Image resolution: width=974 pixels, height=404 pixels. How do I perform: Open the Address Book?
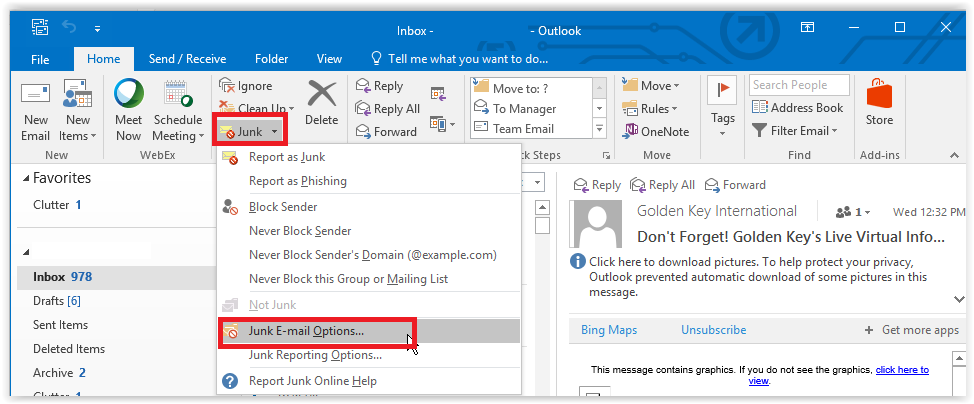798,108
